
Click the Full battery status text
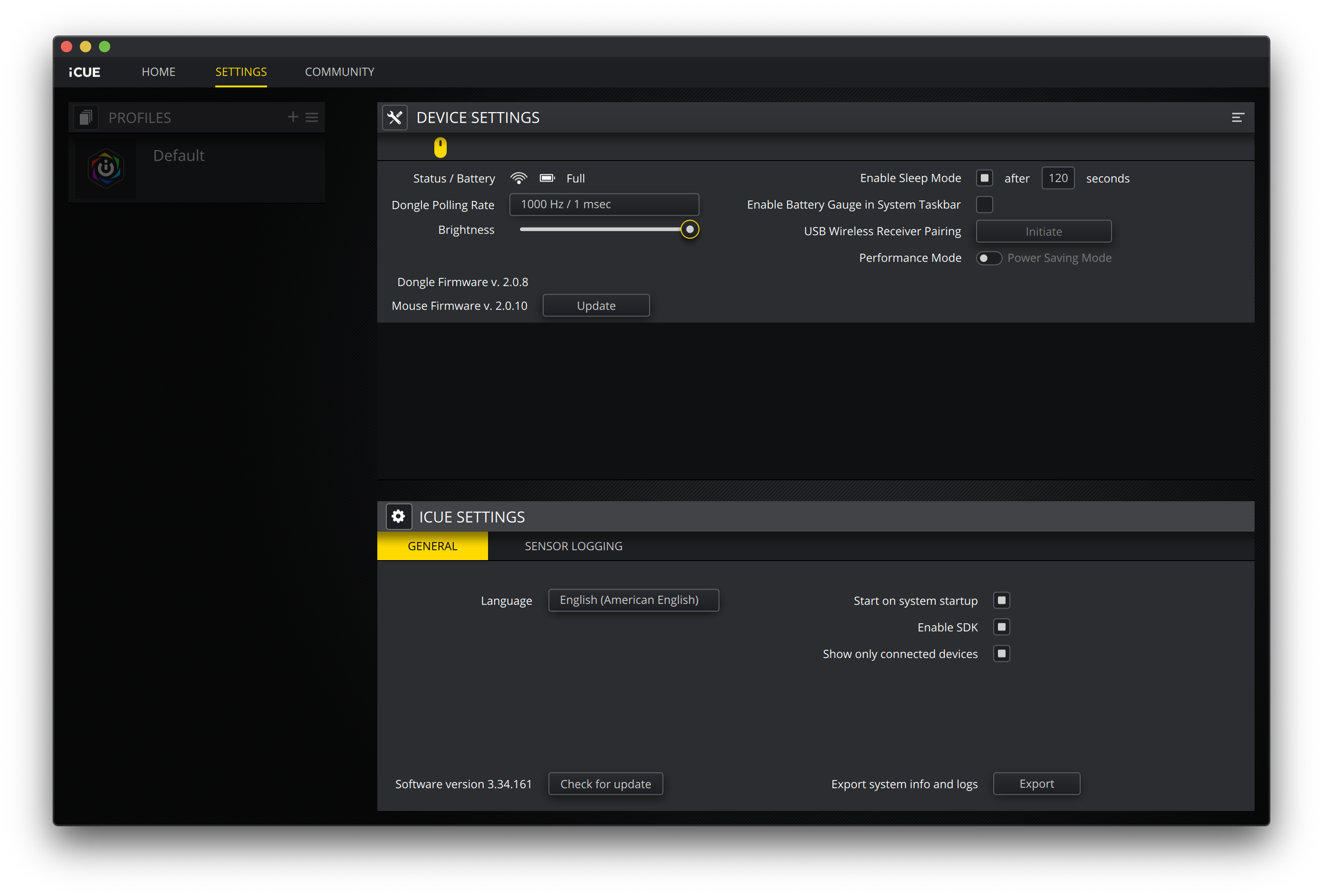(575, 178)
